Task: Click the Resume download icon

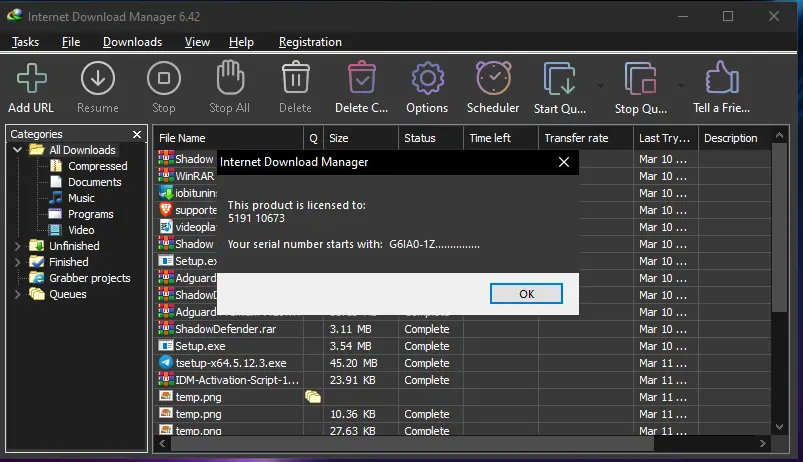Action: [97, 78]
